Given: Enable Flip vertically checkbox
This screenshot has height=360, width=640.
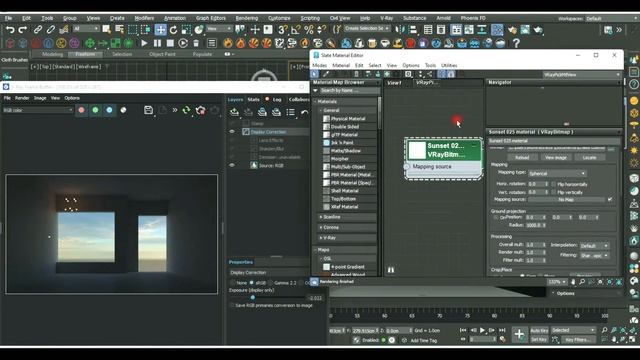Looking at the screenshot, I should (x=553, y=192).
